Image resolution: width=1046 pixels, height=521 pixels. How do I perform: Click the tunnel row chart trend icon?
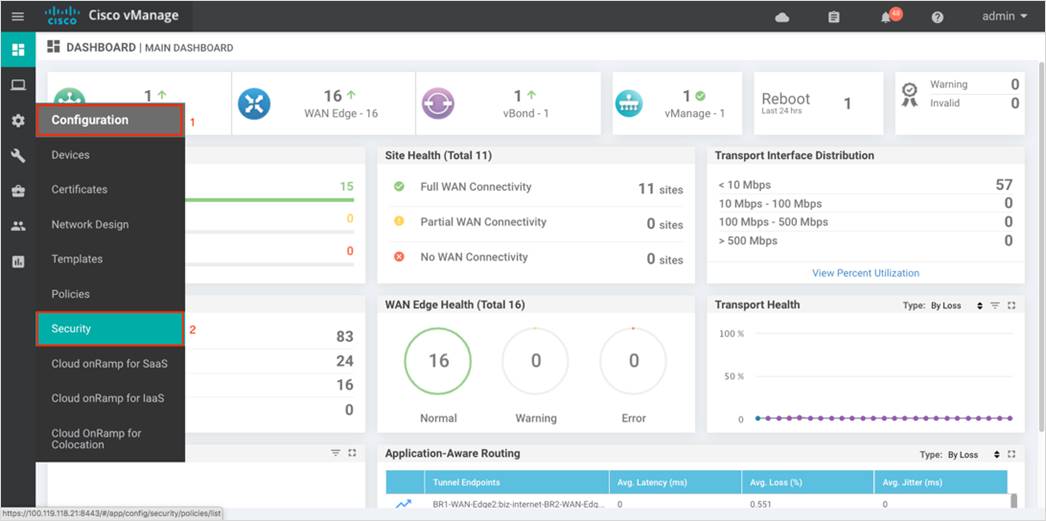404,504
